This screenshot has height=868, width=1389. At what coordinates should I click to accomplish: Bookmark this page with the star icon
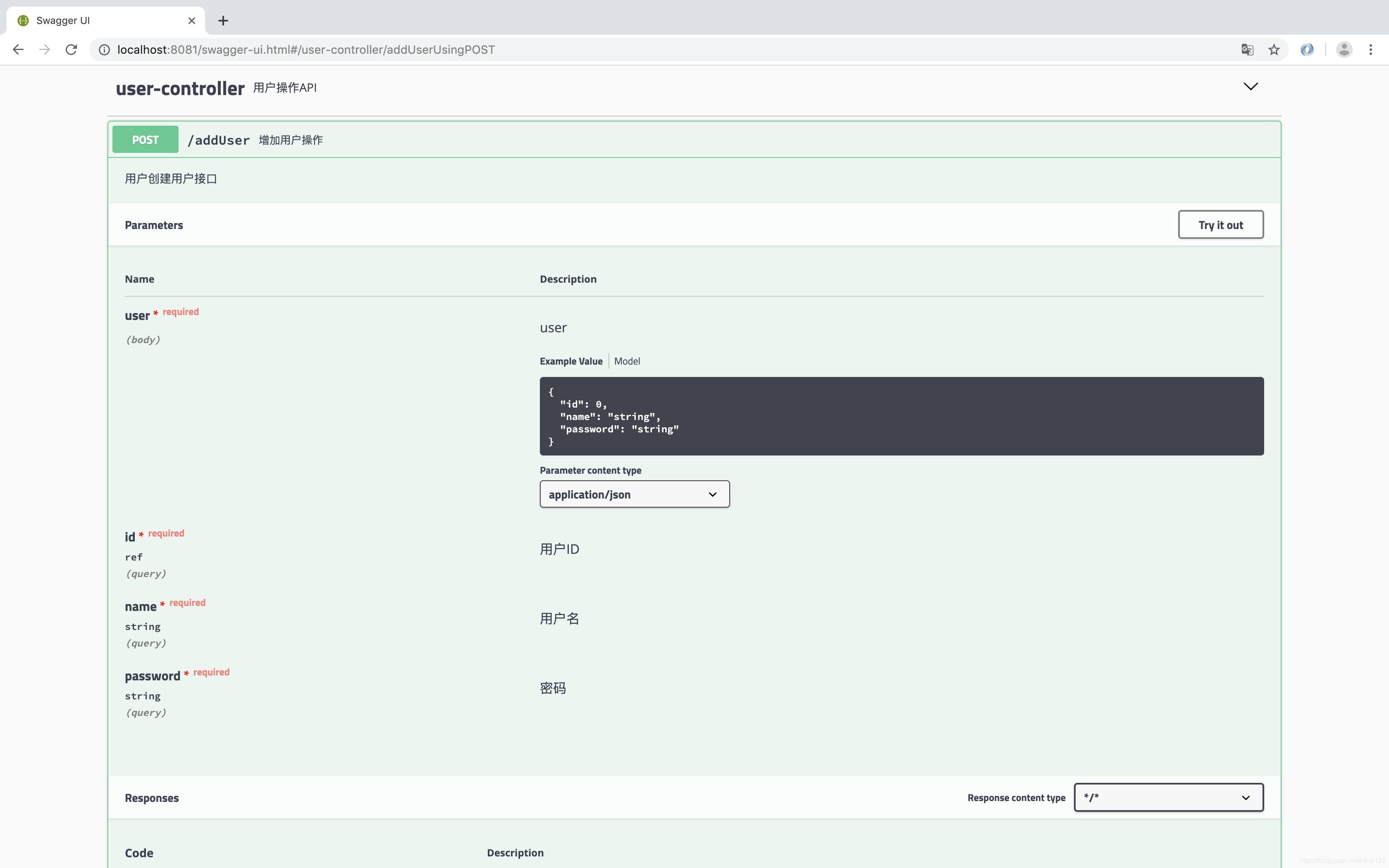[1274, 50]
